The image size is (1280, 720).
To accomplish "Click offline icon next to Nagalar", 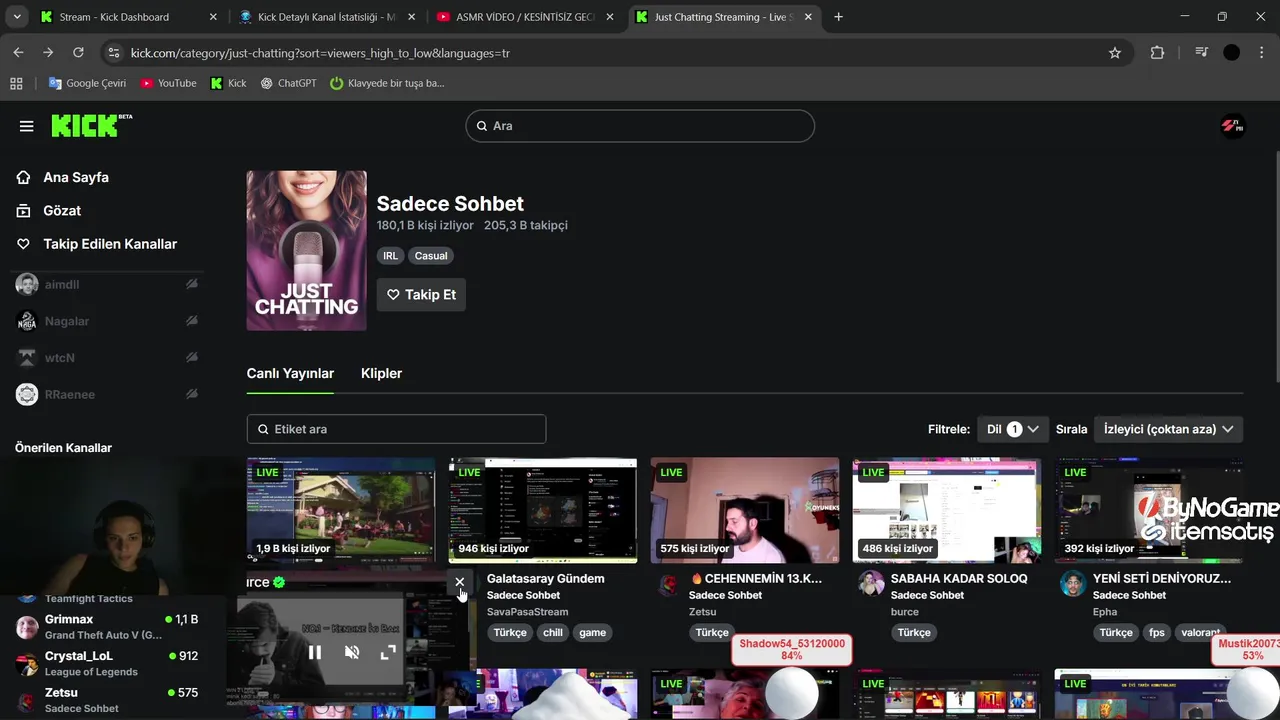I will 191,321.
